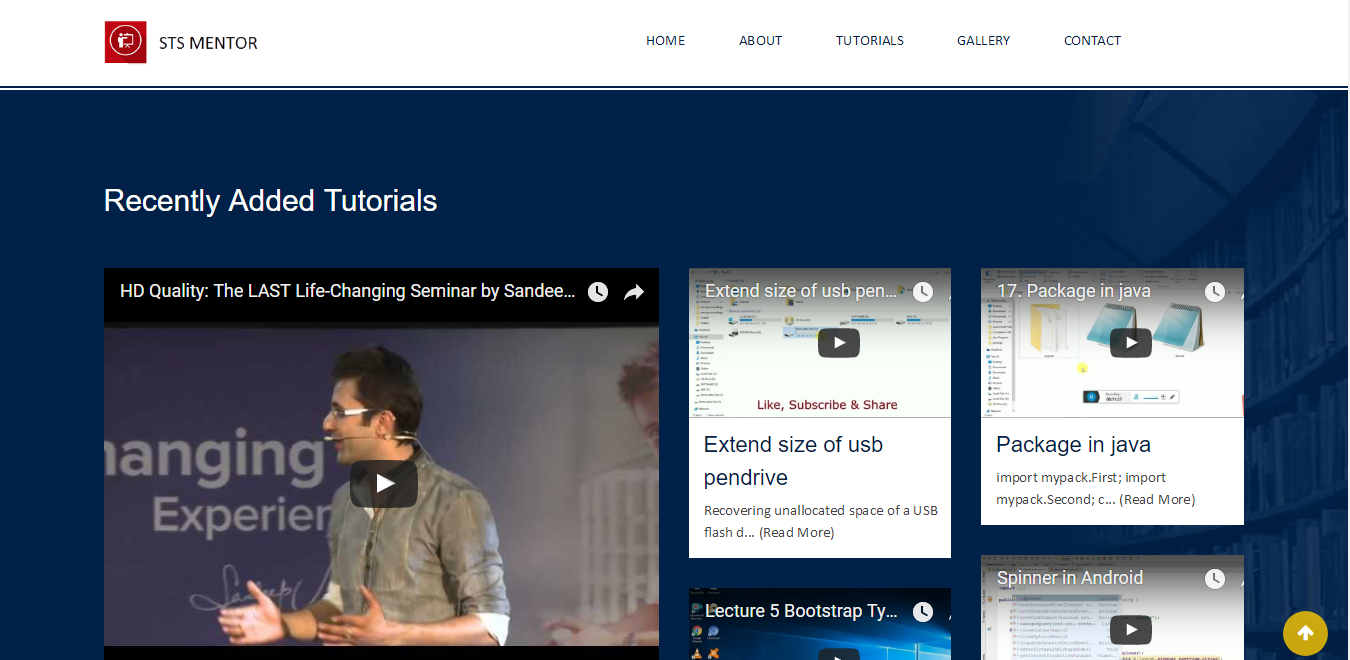Open the HOME menu item
This screenshot has width=1350, height=660.
pos(665,41)
